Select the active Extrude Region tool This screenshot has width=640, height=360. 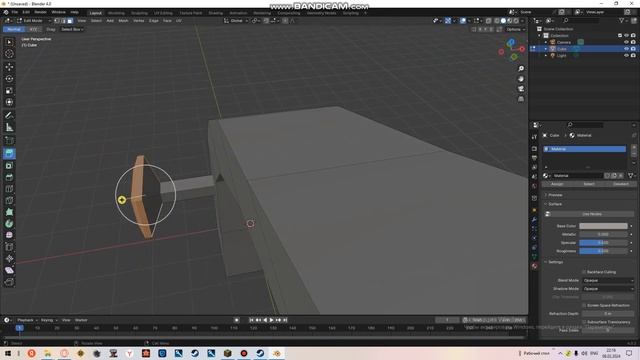coord(9,153)
